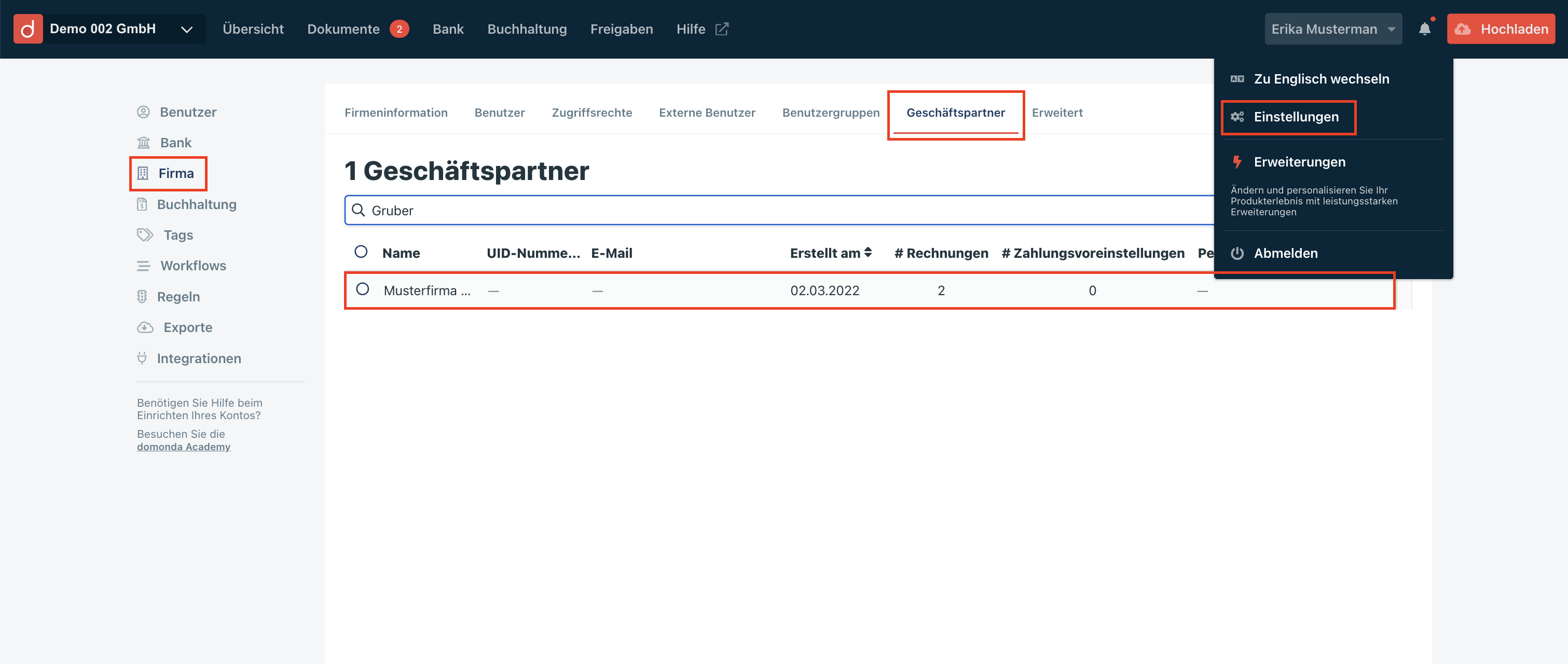Select Workflows in the sidebar
1568x664 pixels.
pos(193,266)
